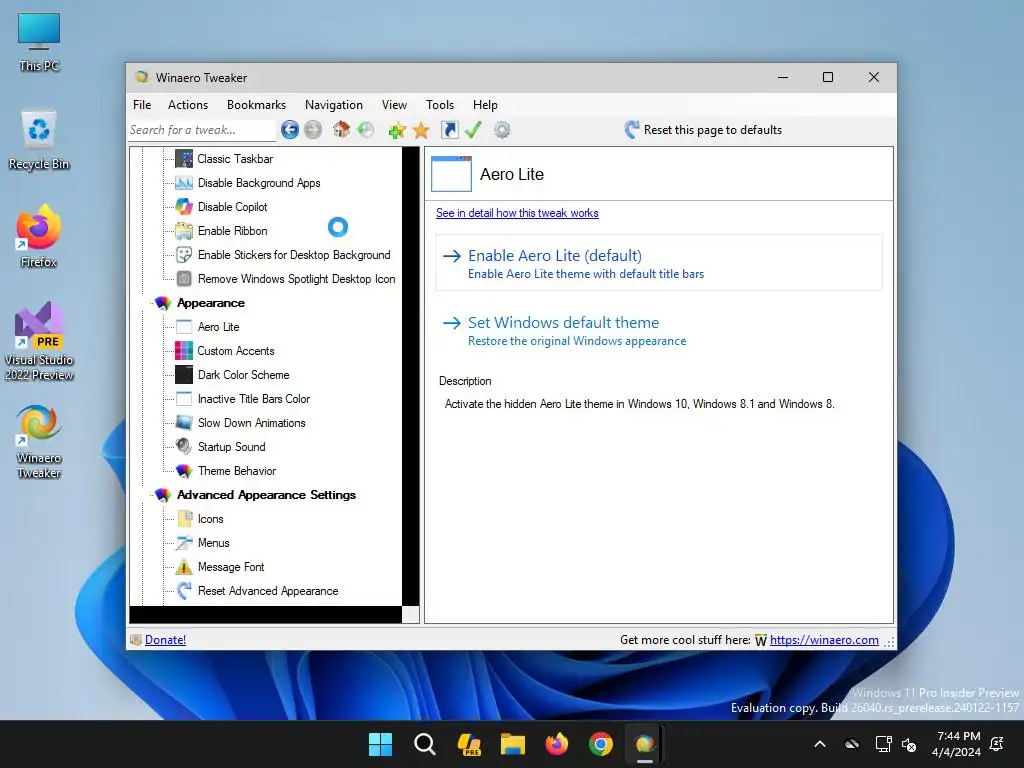Open the Navigation menu

[x=334, y=104]
